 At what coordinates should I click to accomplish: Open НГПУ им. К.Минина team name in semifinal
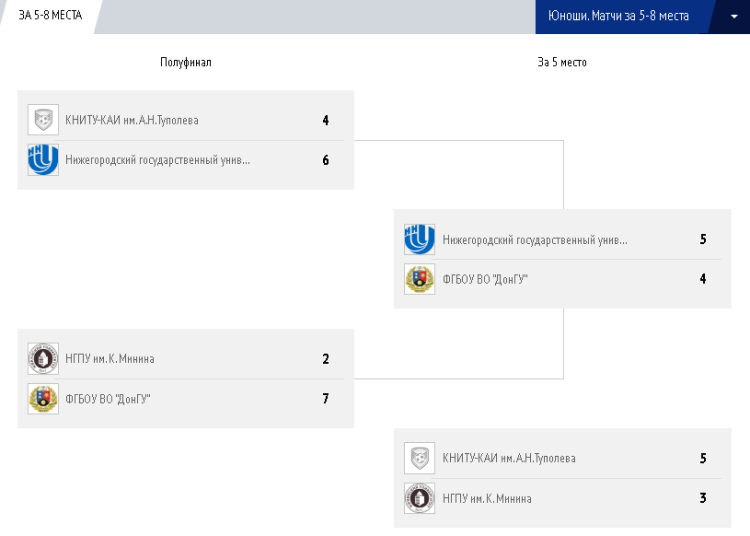(110, 359)
